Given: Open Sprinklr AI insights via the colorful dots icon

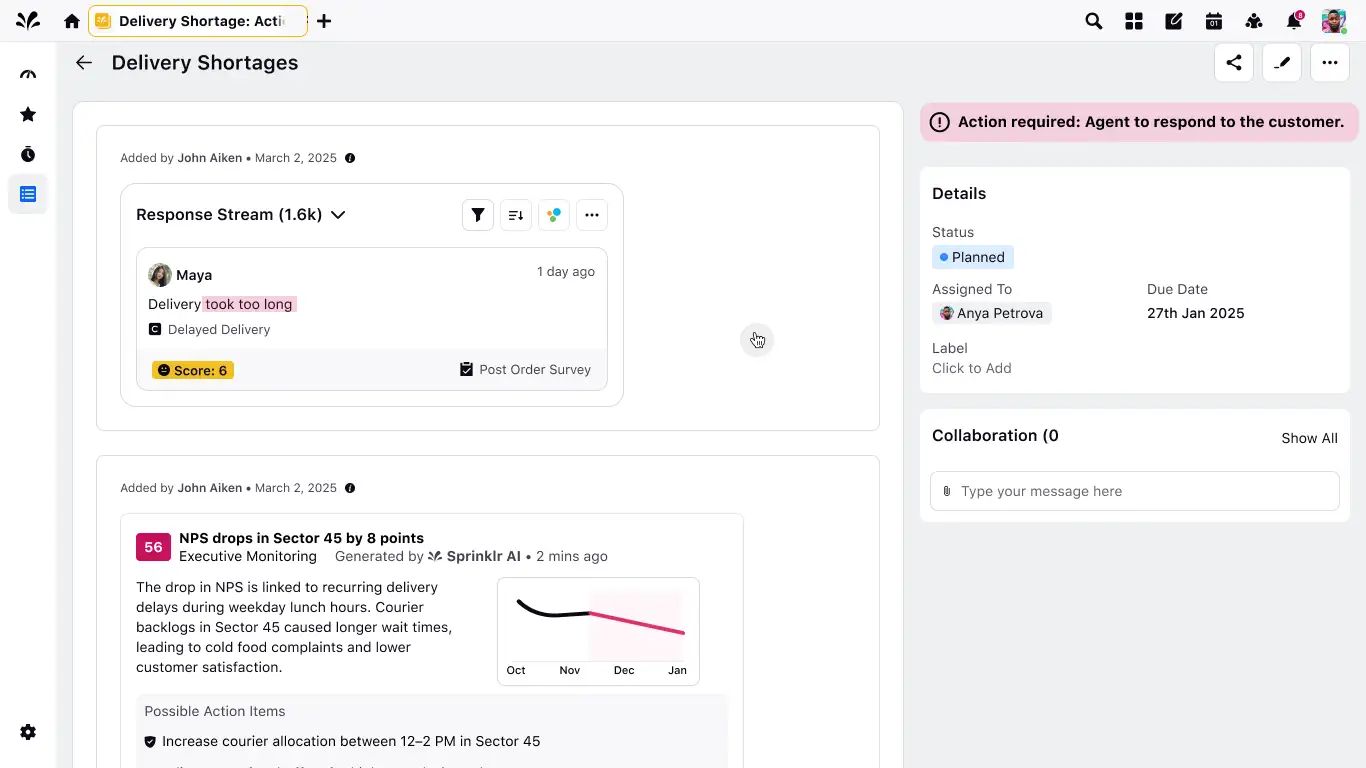Looking at the screenshot, I should (x=553, y=214).
